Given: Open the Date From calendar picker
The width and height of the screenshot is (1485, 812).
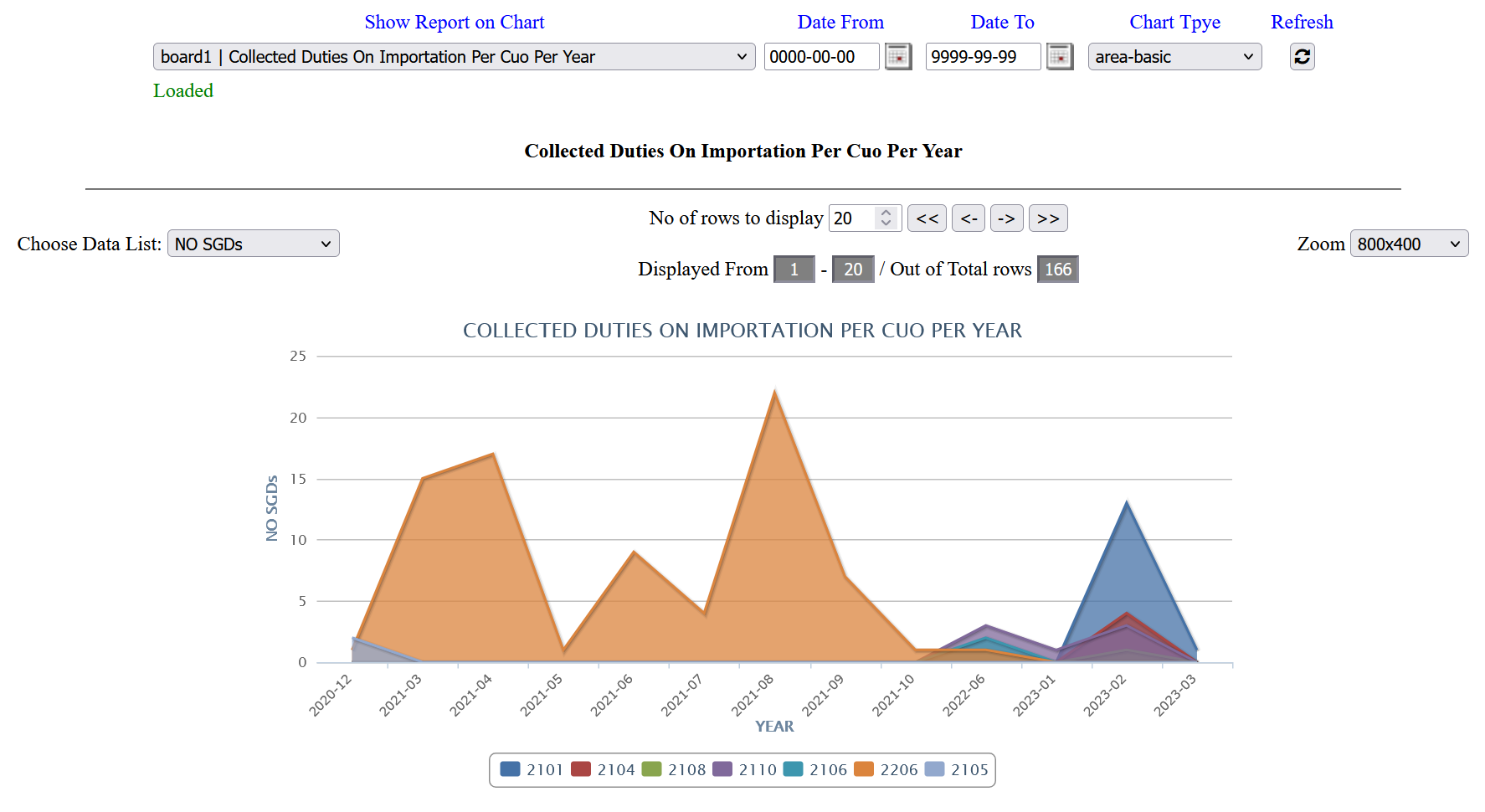Looking at the screenshot, I should 897,57.
